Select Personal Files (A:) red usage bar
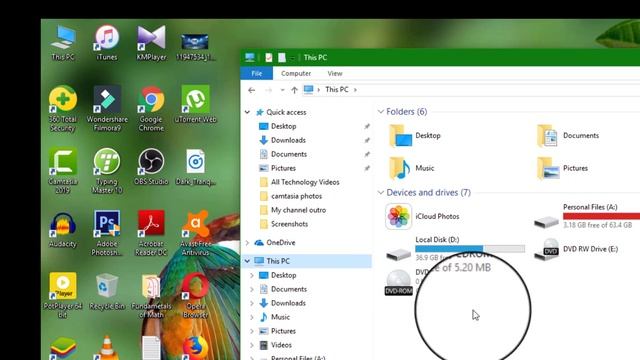640x360 pixels. (602, 216)
